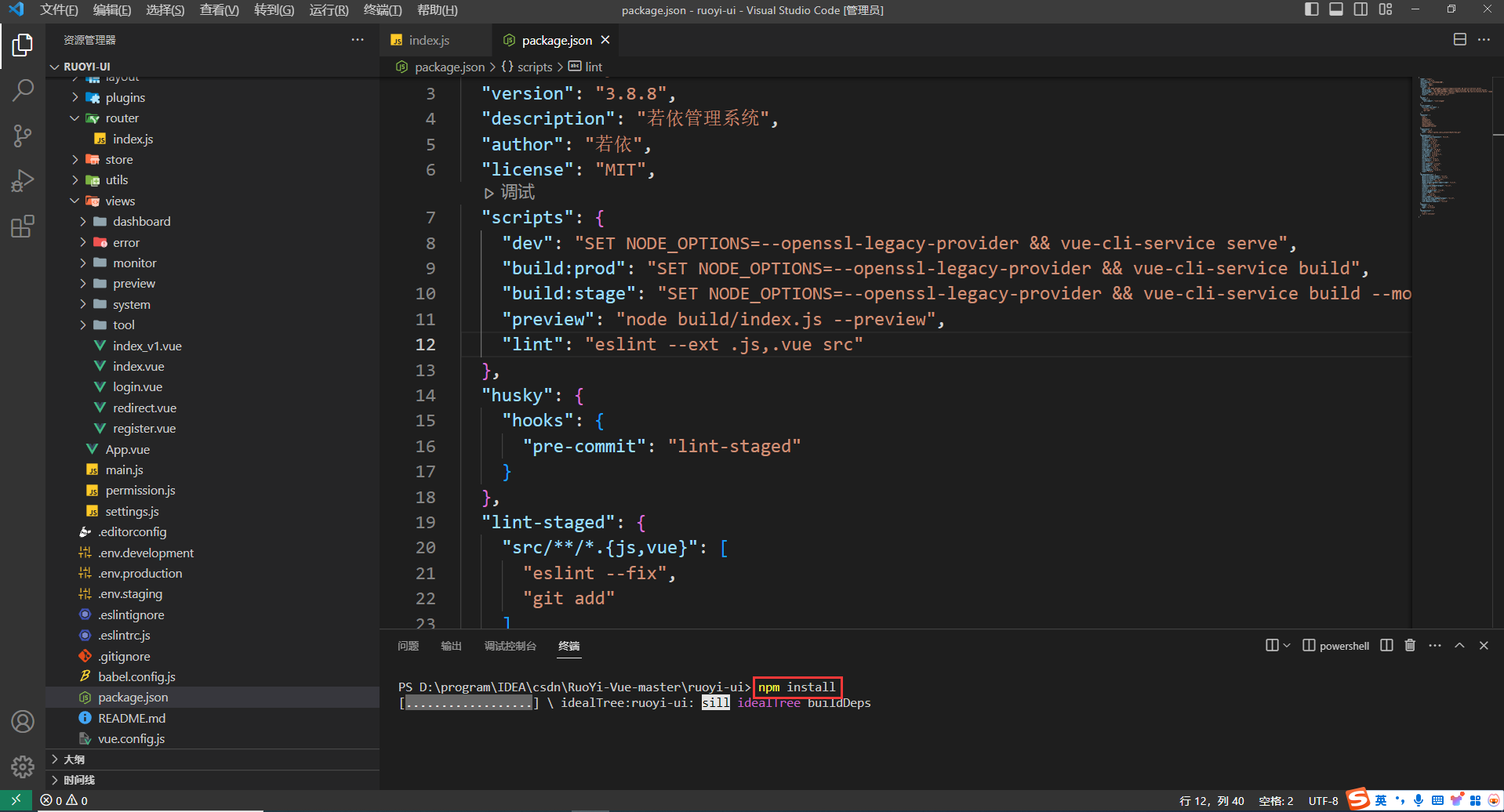This screenshot has height=812, width=1504.
Task: Click the keyboard icon in IME toolbar
Action: tap(1437, 800)
